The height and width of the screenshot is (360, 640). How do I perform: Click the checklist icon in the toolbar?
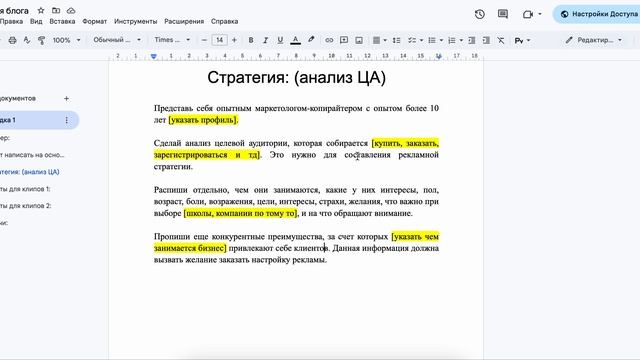click(x=412, y=40)
